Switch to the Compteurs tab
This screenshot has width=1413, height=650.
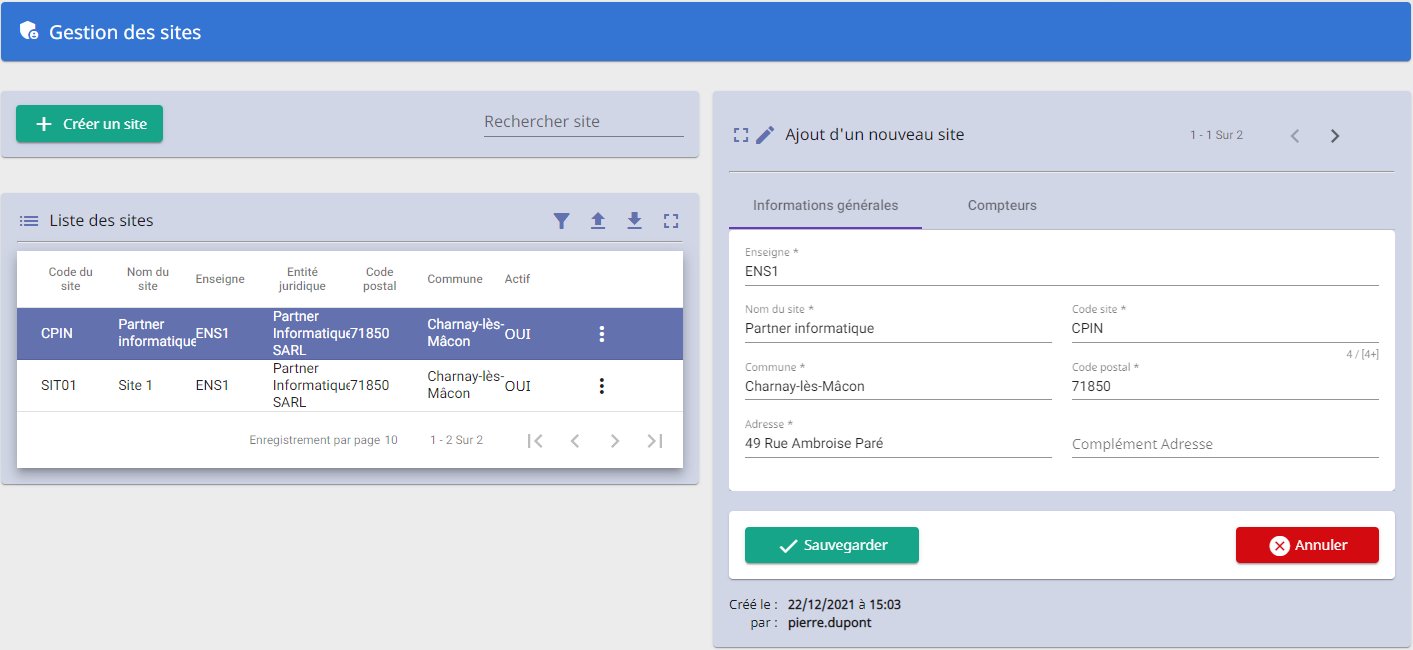[1002, 206]
